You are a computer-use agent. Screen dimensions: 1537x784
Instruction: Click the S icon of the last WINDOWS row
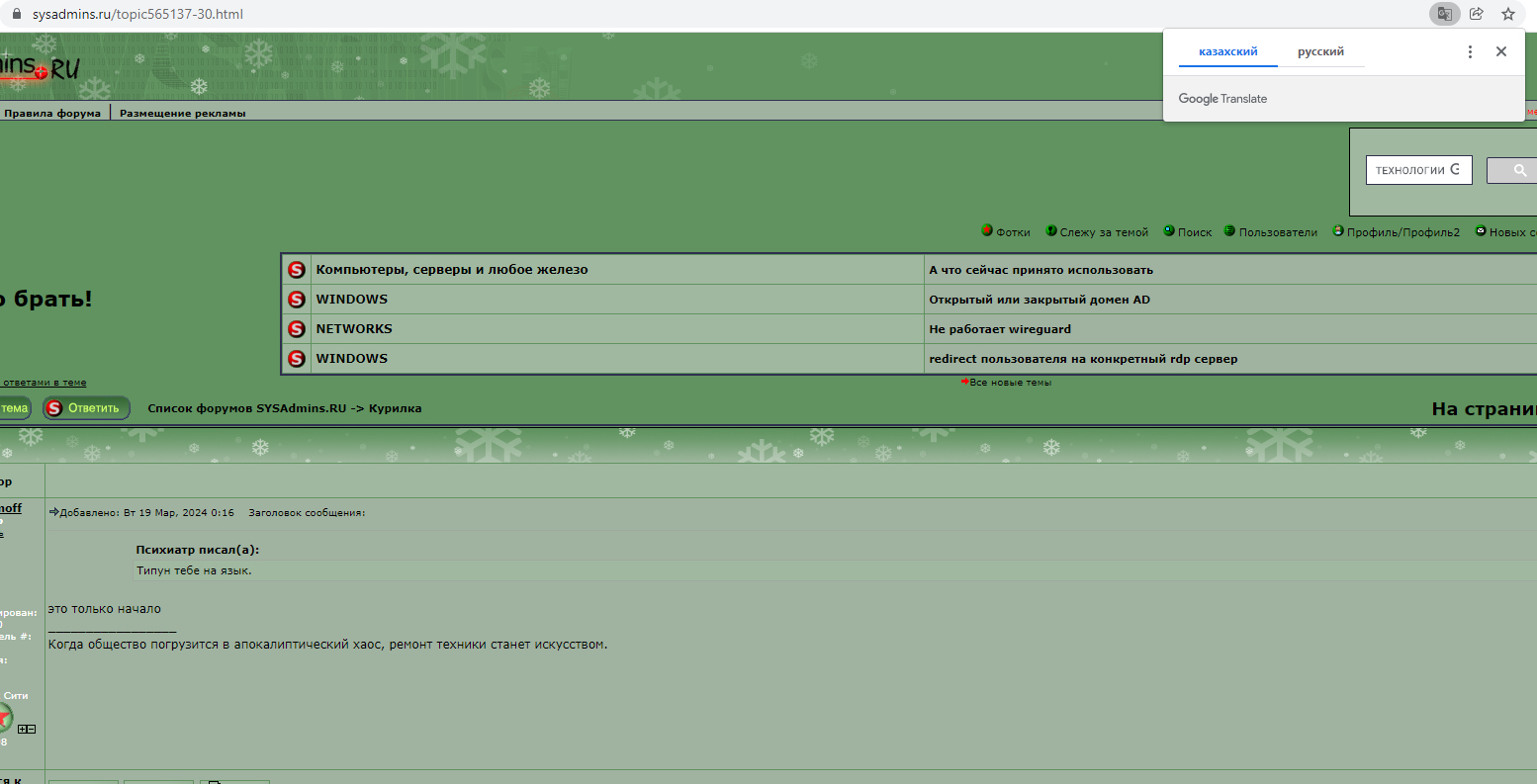(296, 358)
